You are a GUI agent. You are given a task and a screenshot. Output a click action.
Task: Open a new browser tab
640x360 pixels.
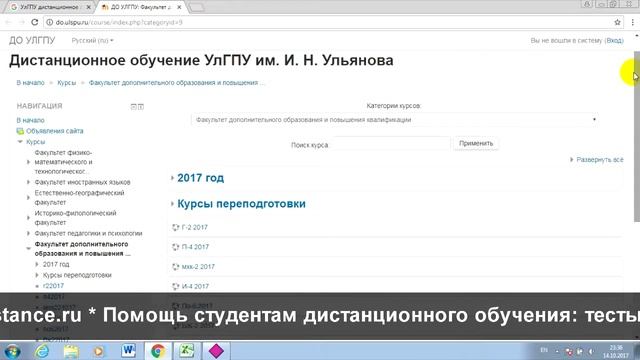click(196, 7)
